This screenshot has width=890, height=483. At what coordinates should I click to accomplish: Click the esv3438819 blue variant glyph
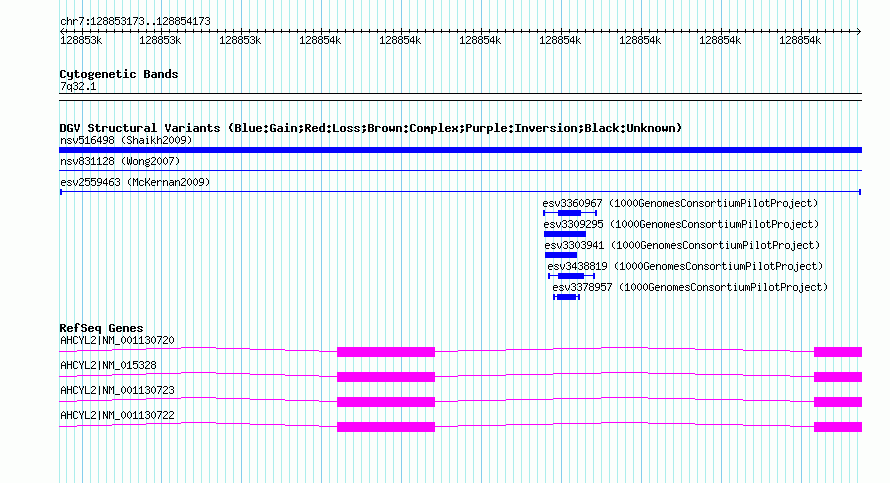click(571, 276)
